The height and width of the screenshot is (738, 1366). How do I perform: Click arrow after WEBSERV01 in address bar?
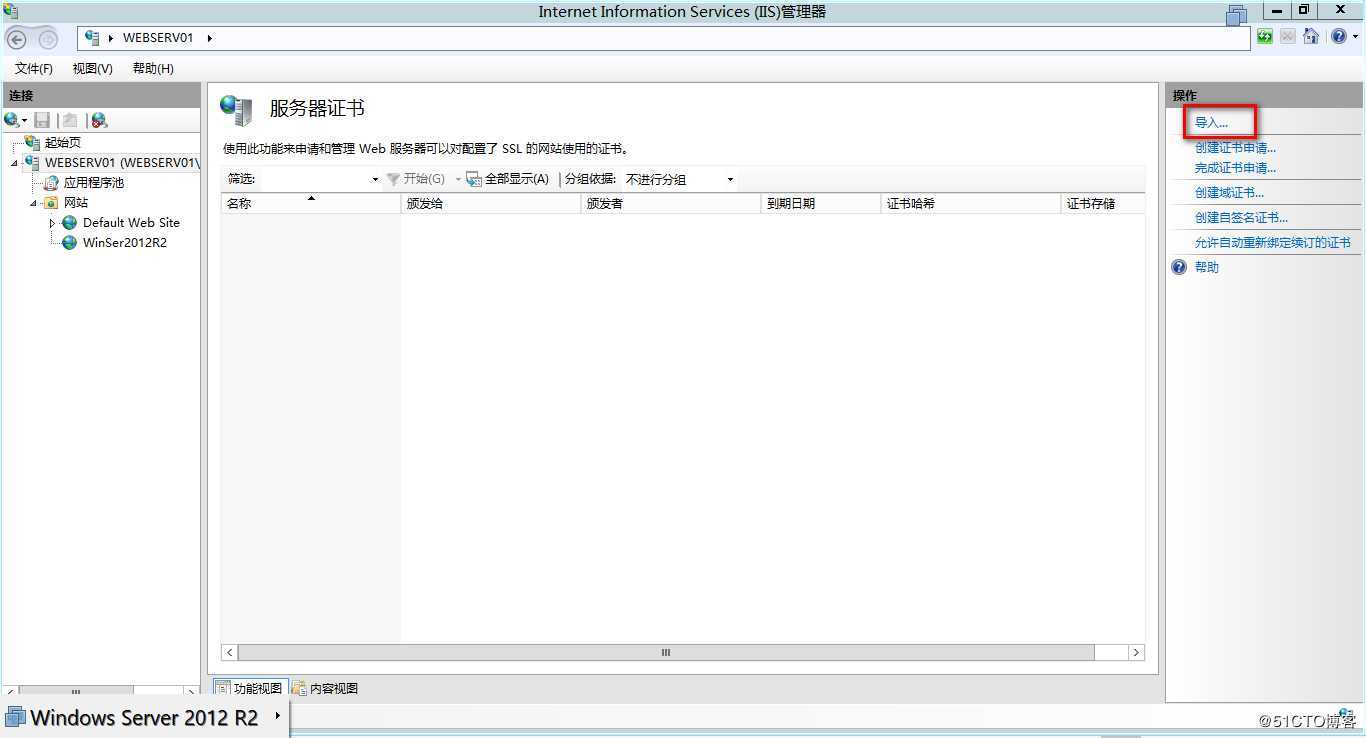click(210, 38)
